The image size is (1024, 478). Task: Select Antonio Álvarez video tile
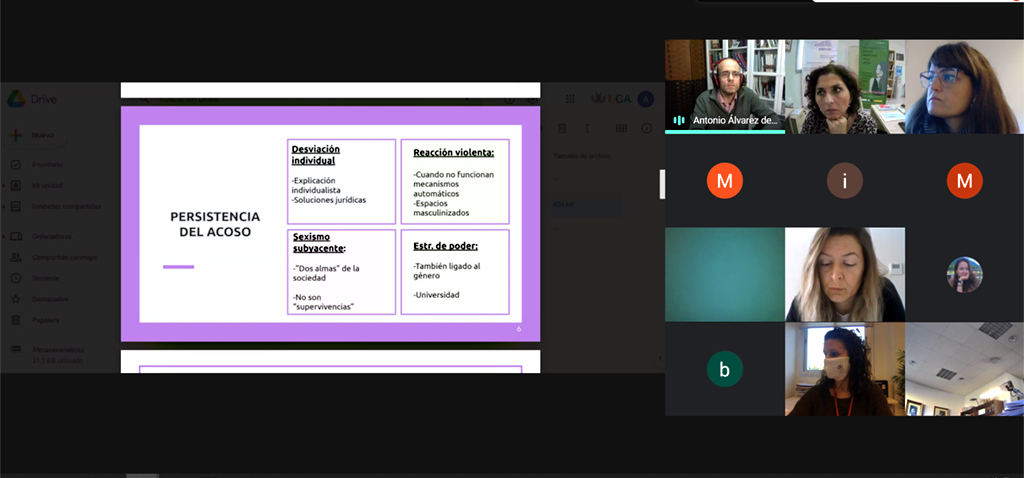click(x=725, y=86)
